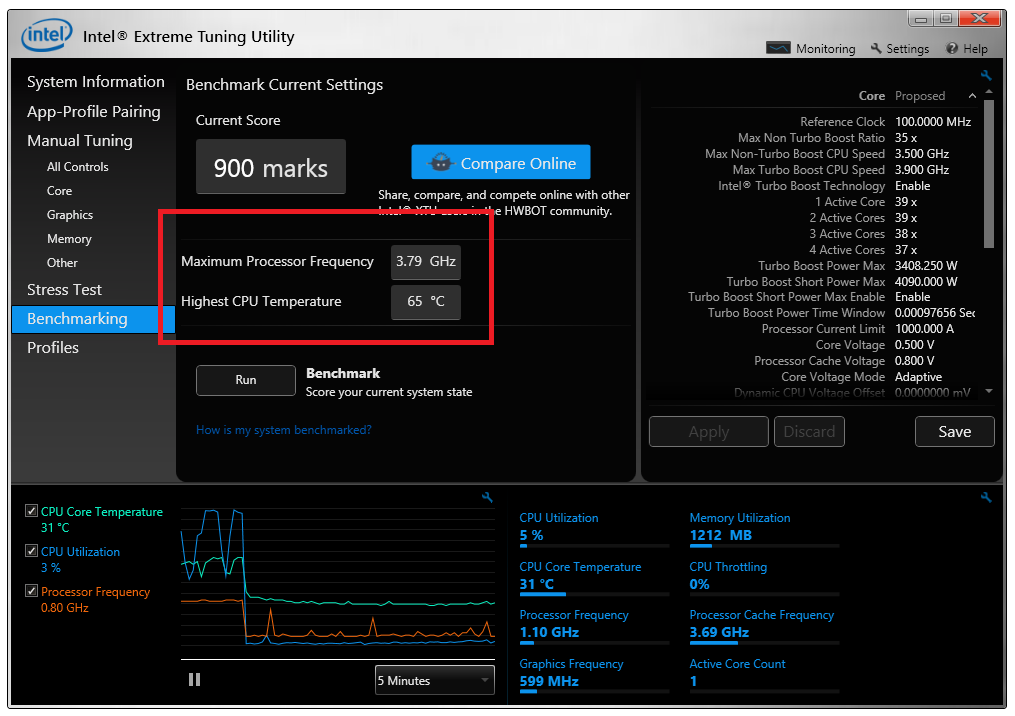Click 1 Active Core ratio 39 x
The image size is (1015, 716).
coord(906,202)
